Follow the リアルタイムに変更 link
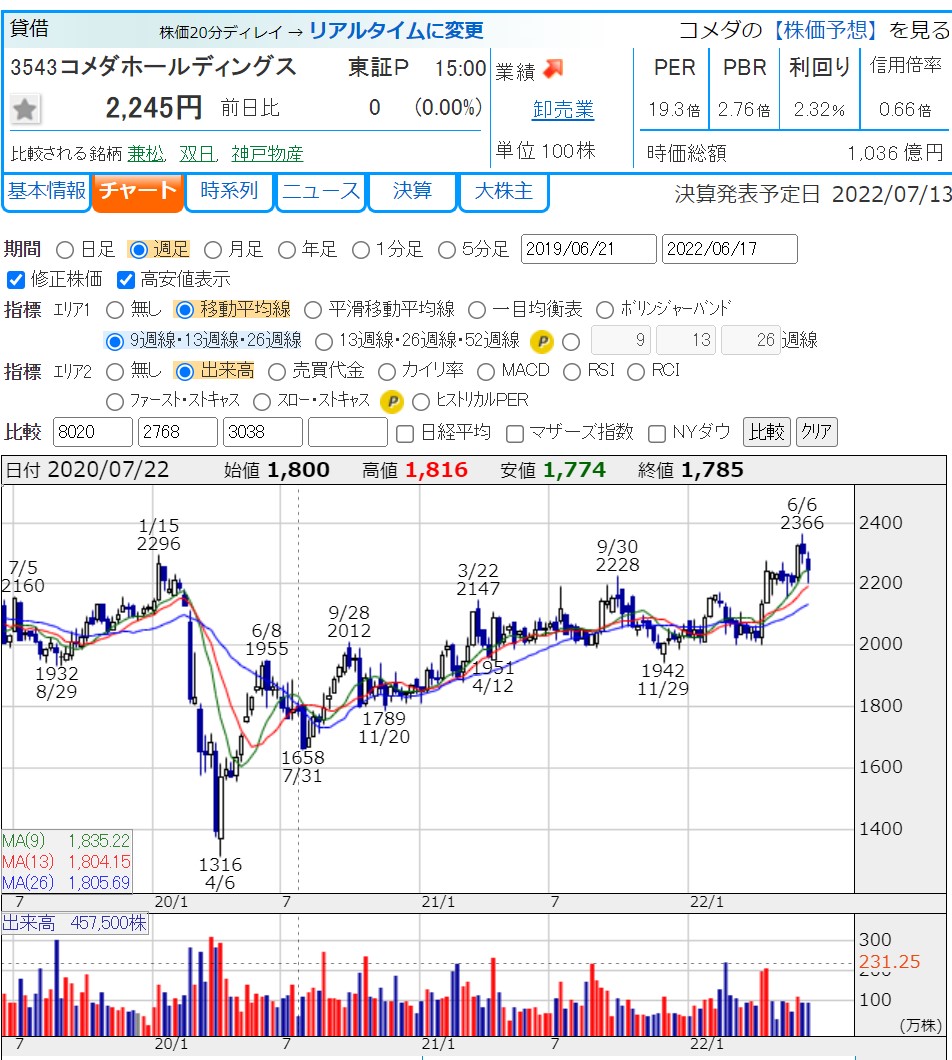 [x=396, y=31]
